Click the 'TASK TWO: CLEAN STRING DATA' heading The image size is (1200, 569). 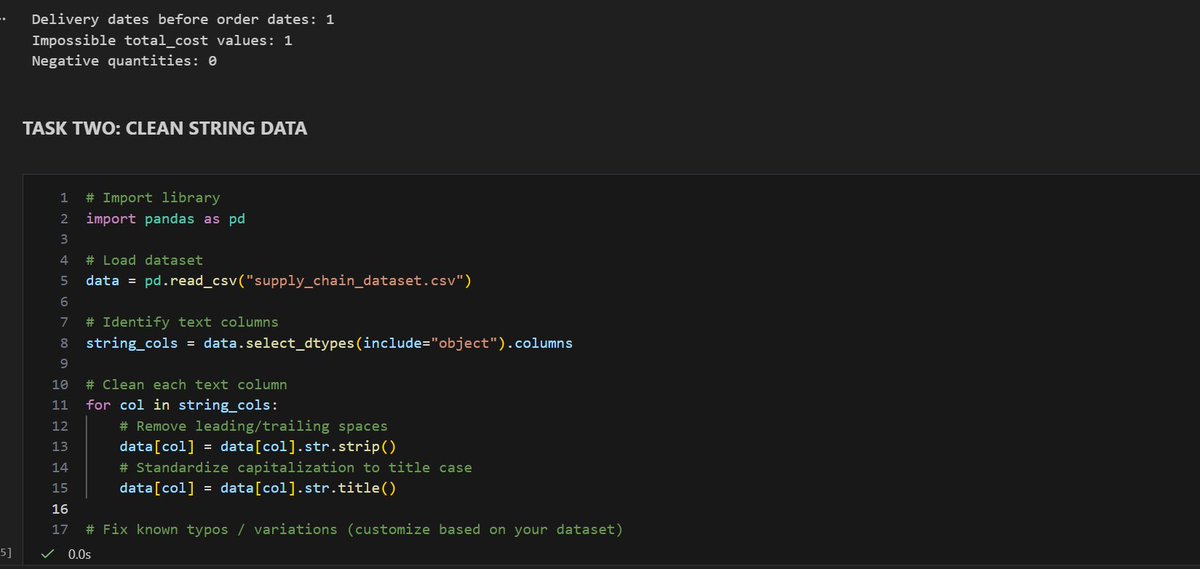tap(164, 129)
